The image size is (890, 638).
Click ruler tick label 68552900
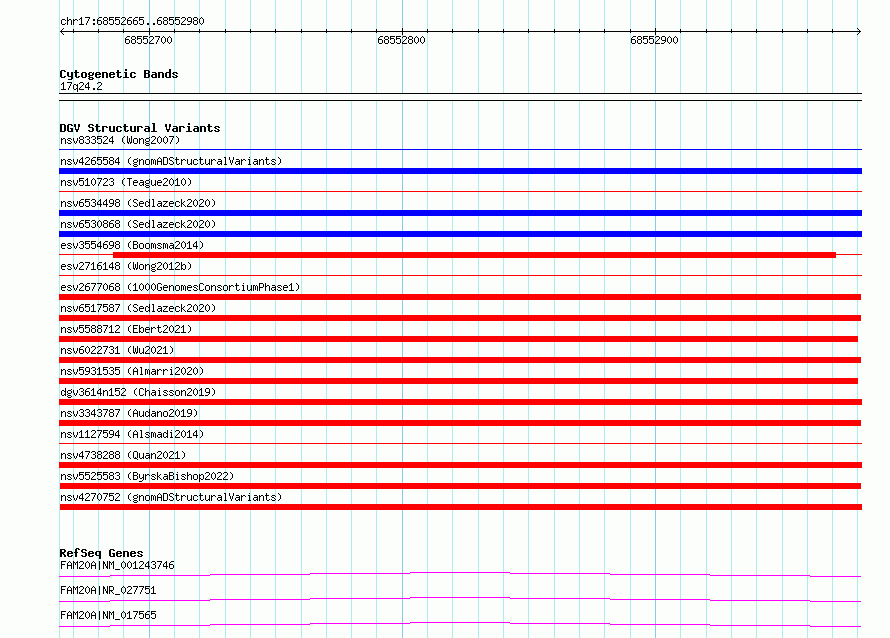[x=654, y=40]
